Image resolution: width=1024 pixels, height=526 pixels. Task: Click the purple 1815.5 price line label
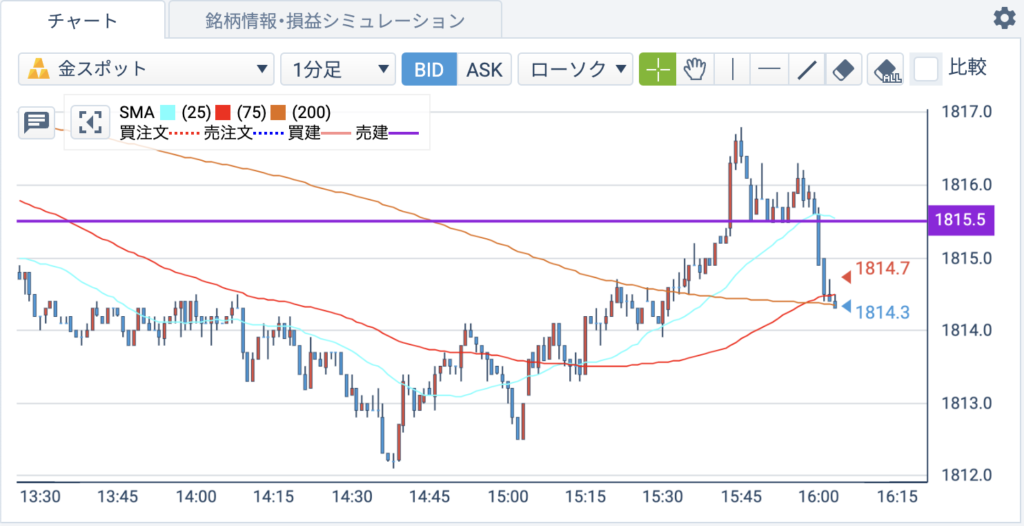coord(960,221)
